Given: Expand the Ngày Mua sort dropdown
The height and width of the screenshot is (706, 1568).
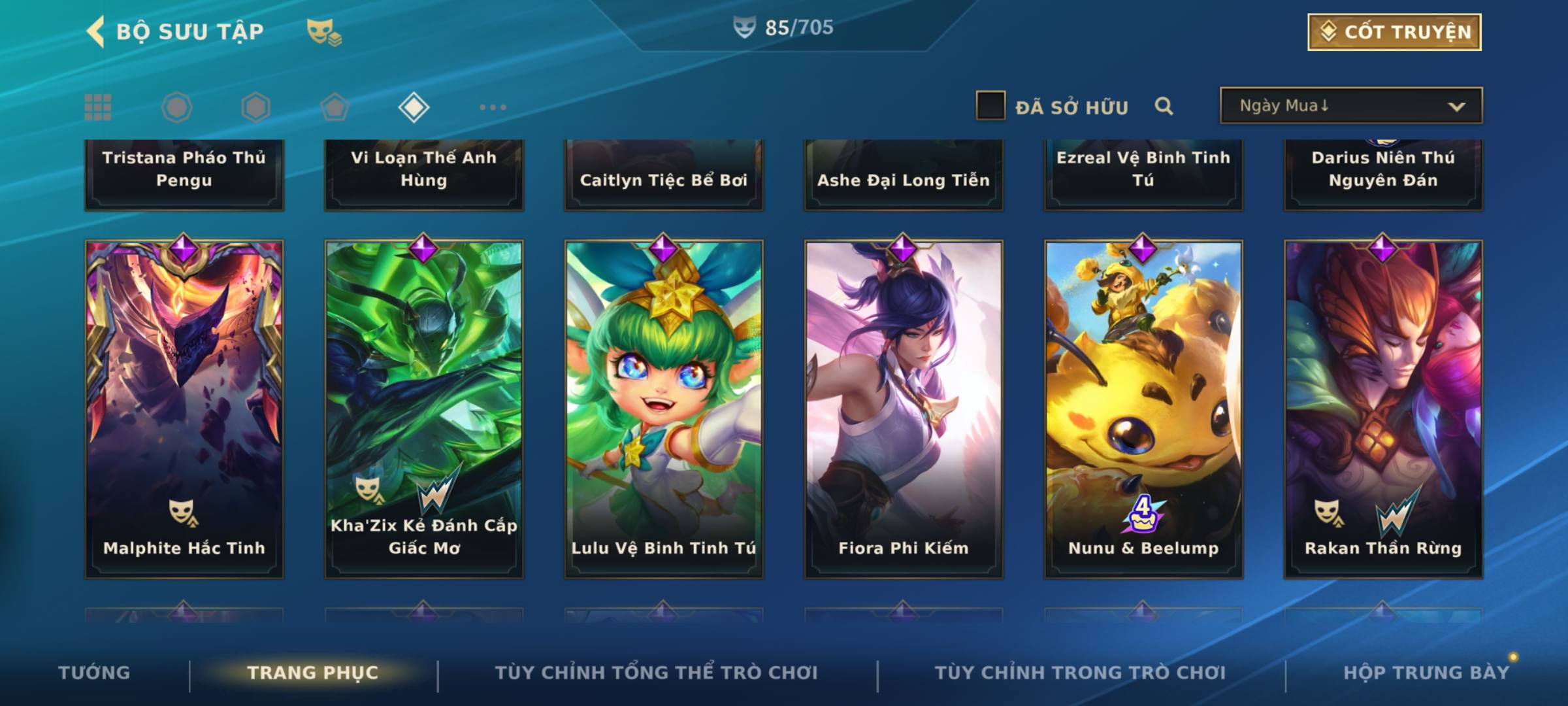Looking at the screenshot, I should point(1351,106).
